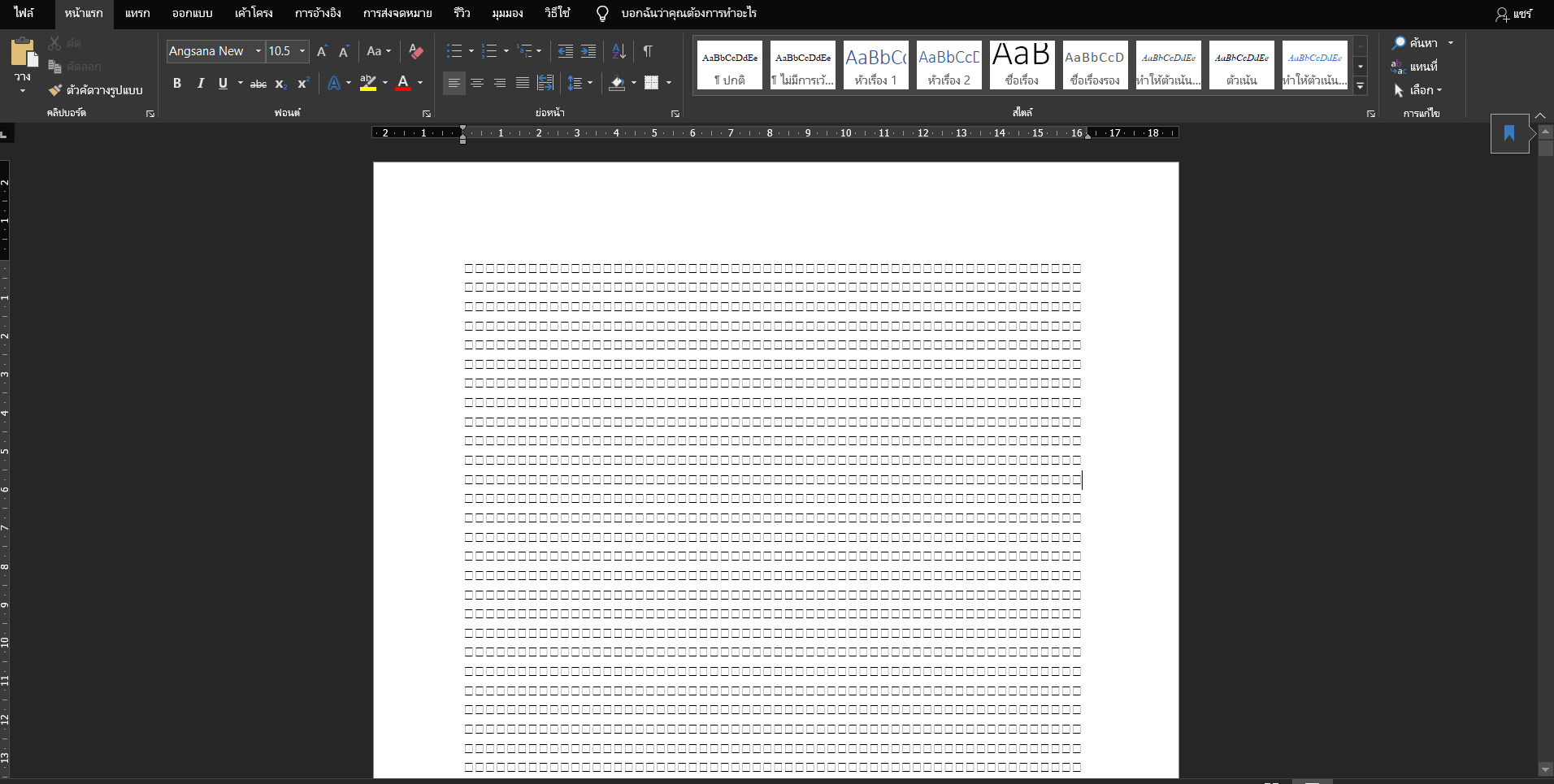Click the Subscript icon
This screenshot has height=784, width=1554.
280,84
